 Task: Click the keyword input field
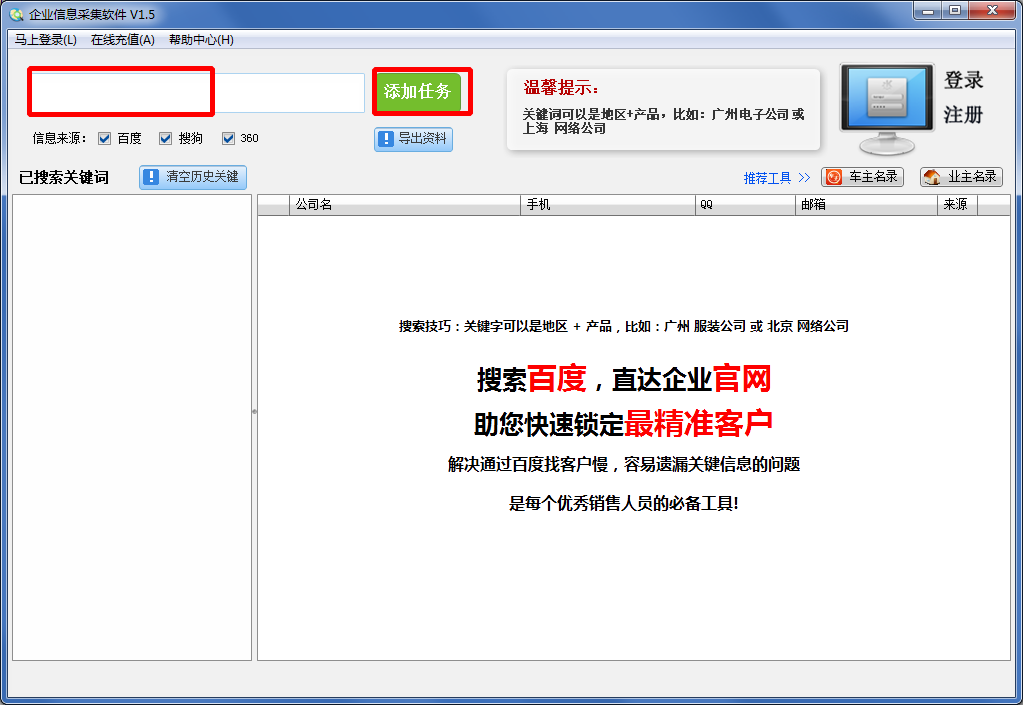coord(198,92)
